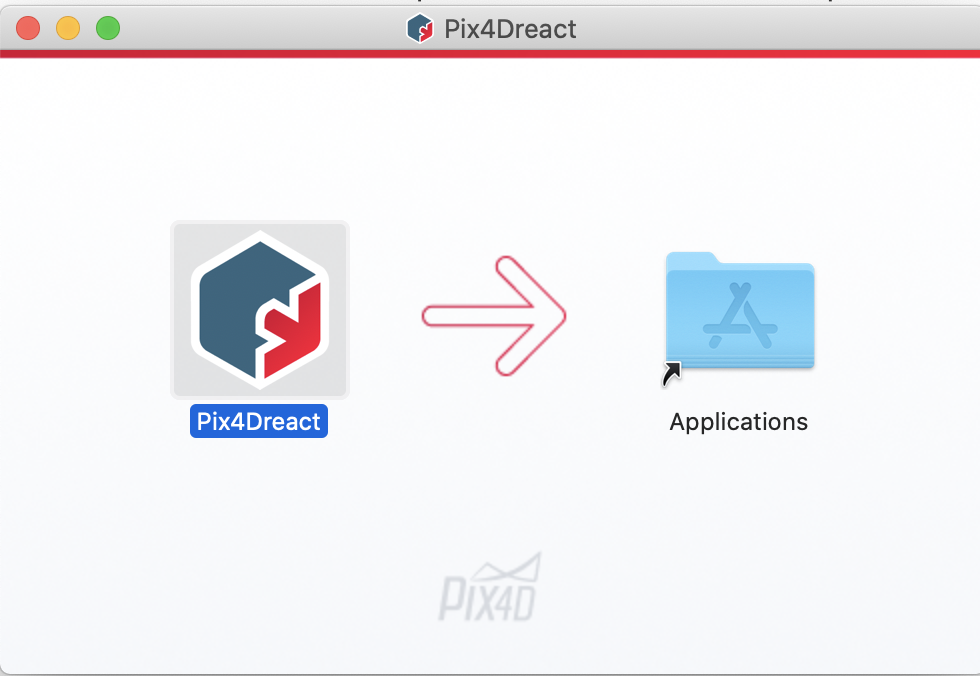This screenshot has width=980, height=676.
Task: Select the Pix4Dreact icon in the title bar
Action: click(421, 29)
